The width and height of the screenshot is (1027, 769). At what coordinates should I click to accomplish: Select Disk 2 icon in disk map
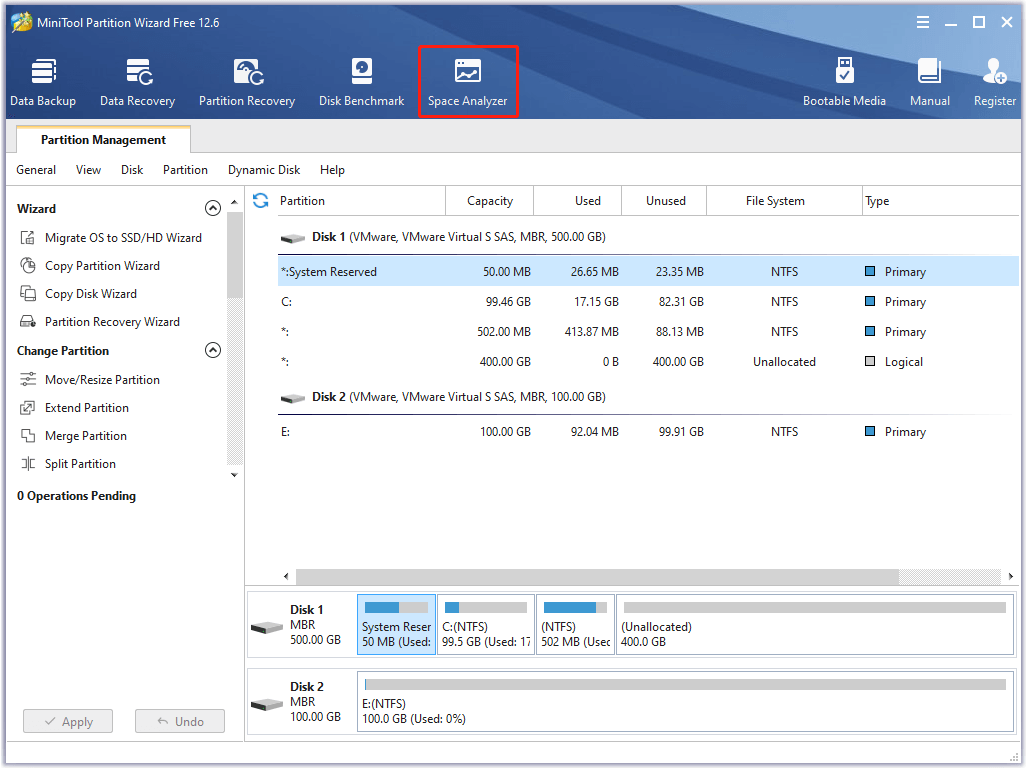click(267, 705)
